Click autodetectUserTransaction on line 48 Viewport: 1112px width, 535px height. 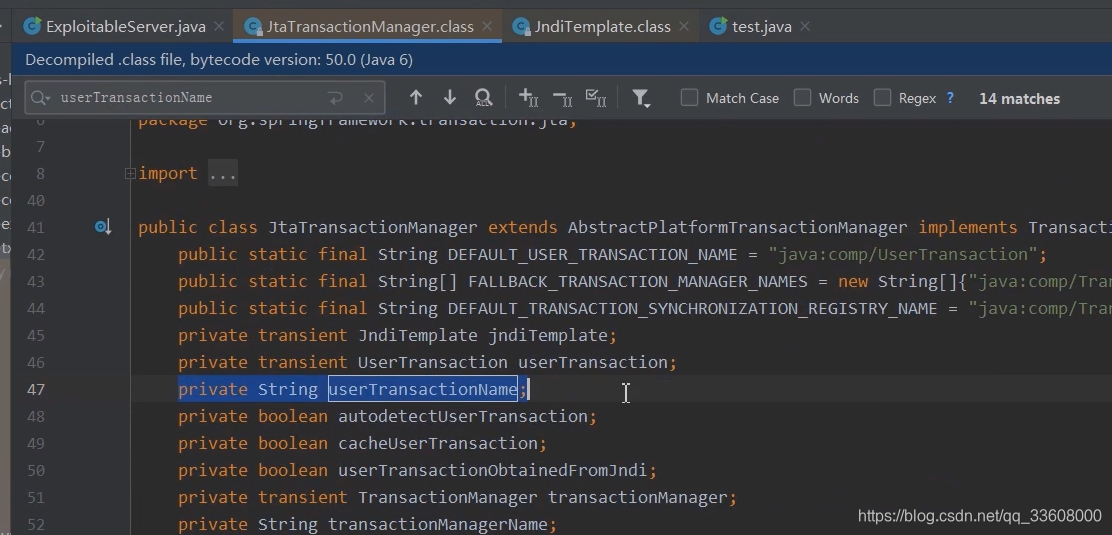pyautogui.click(x=462, y=417)
